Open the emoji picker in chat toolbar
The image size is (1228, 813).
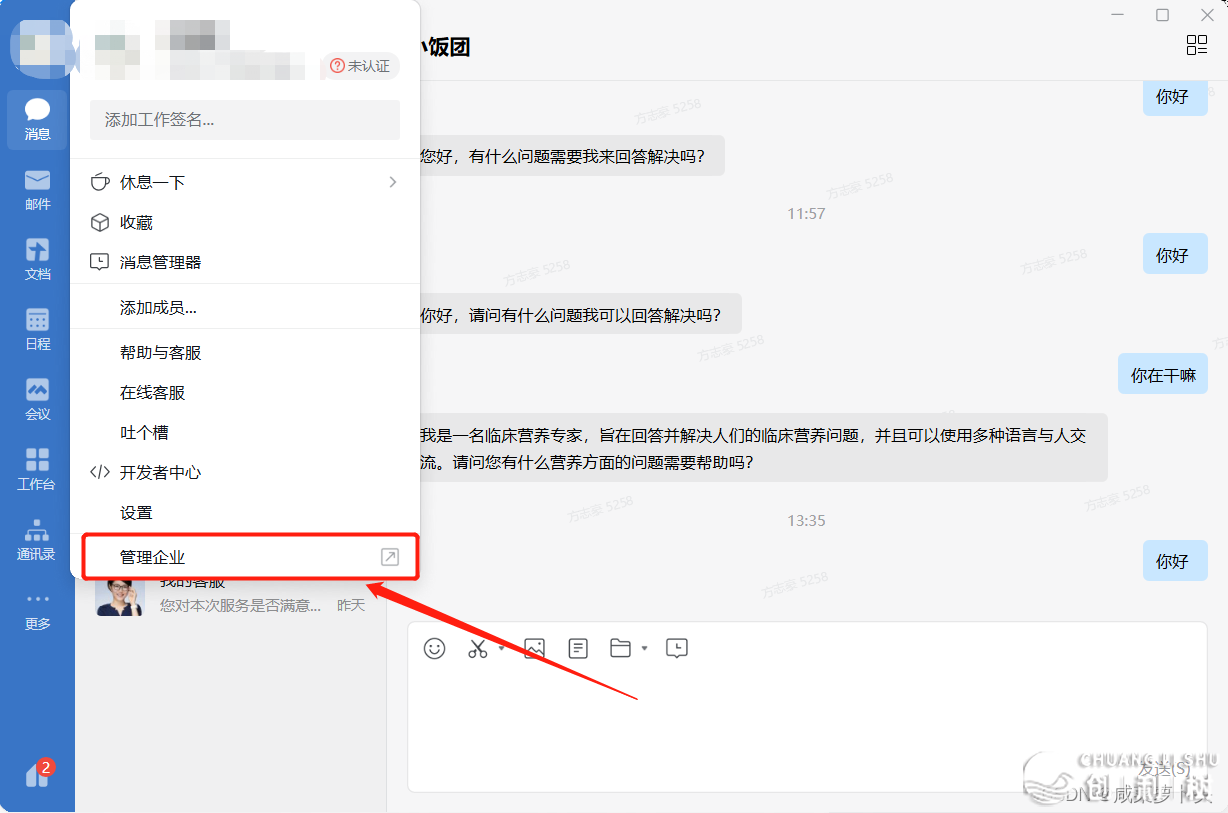click(x=434, y=648)
